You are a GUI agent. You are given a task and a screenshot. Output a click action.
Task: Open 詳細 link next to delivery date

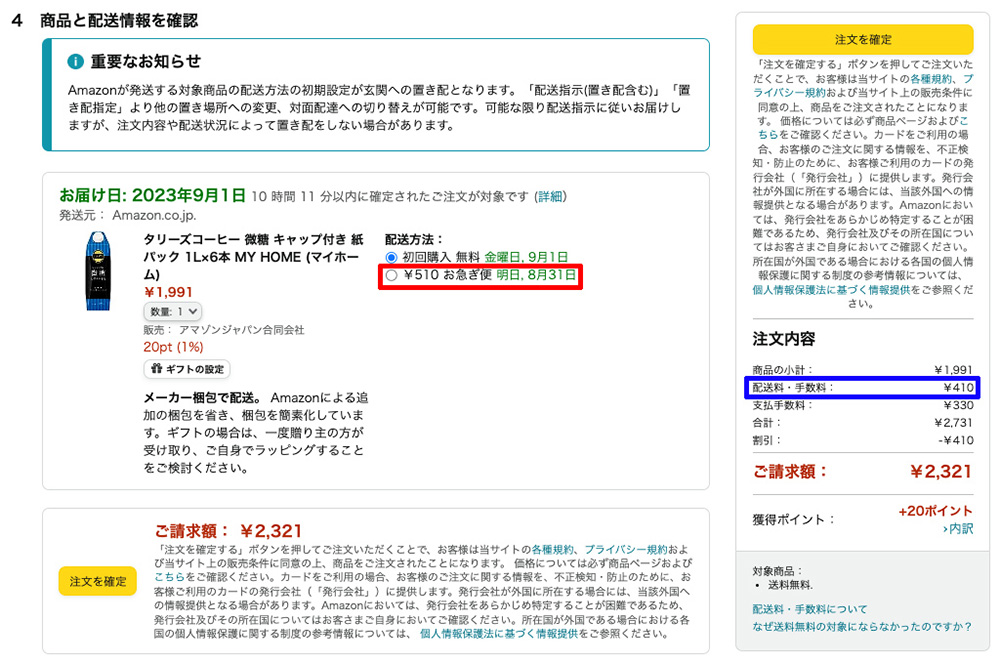[550, 196]
